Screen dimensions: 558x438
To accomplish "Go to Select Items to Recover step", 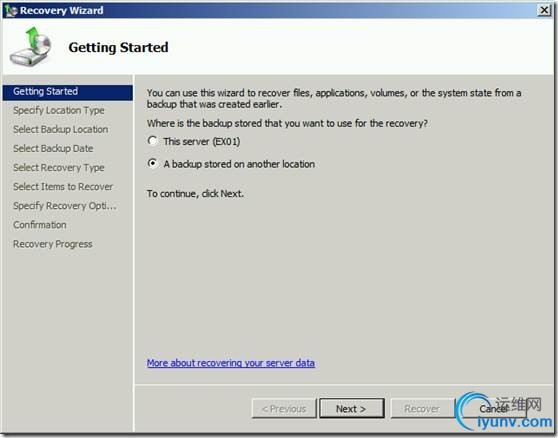I will (63, 187).
